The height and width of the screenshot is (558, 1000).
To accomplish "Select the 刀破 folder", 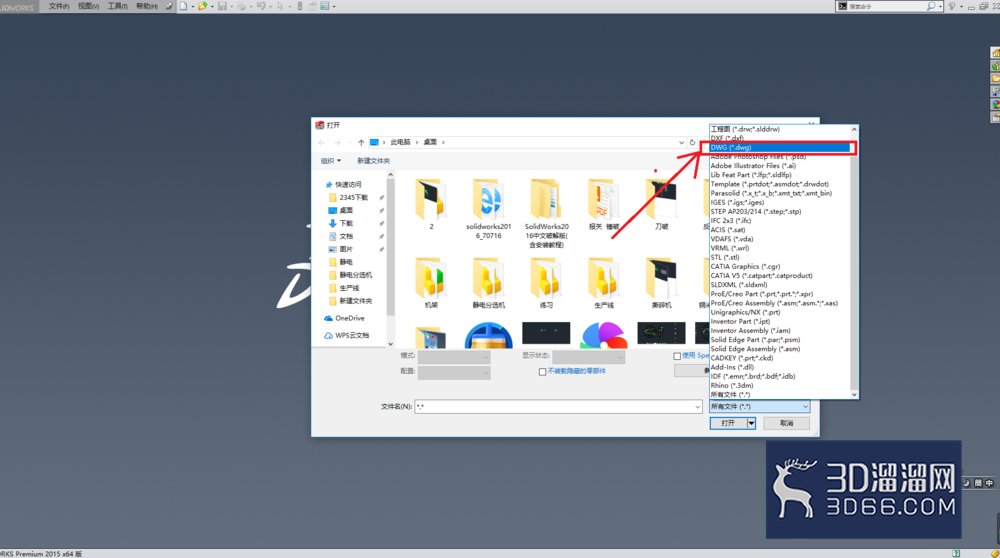I will (661, 204).
